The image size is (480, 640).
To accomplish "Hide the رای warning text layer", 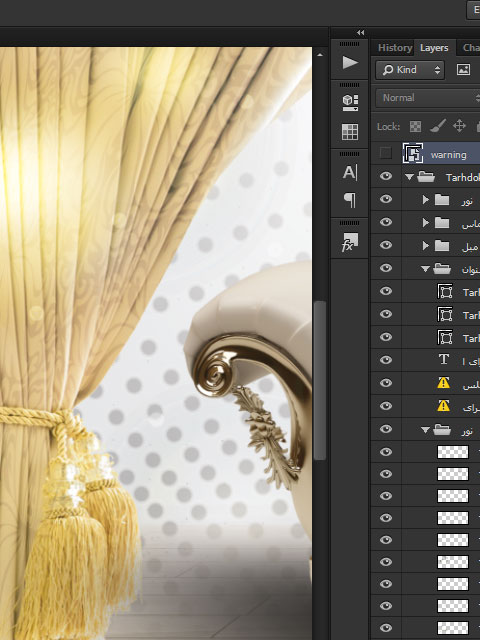I will 386,406.
